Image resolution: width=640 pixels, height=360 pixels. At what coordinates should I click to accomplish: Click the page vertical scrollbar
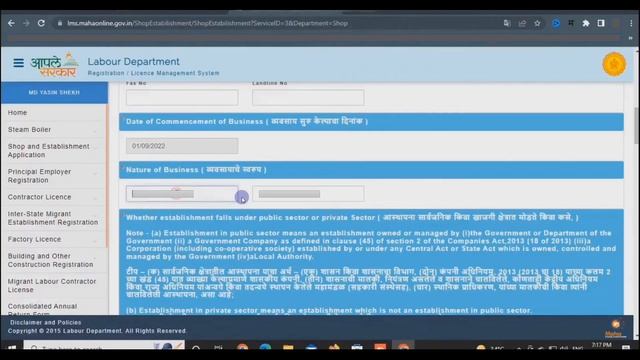click(636, 125)
